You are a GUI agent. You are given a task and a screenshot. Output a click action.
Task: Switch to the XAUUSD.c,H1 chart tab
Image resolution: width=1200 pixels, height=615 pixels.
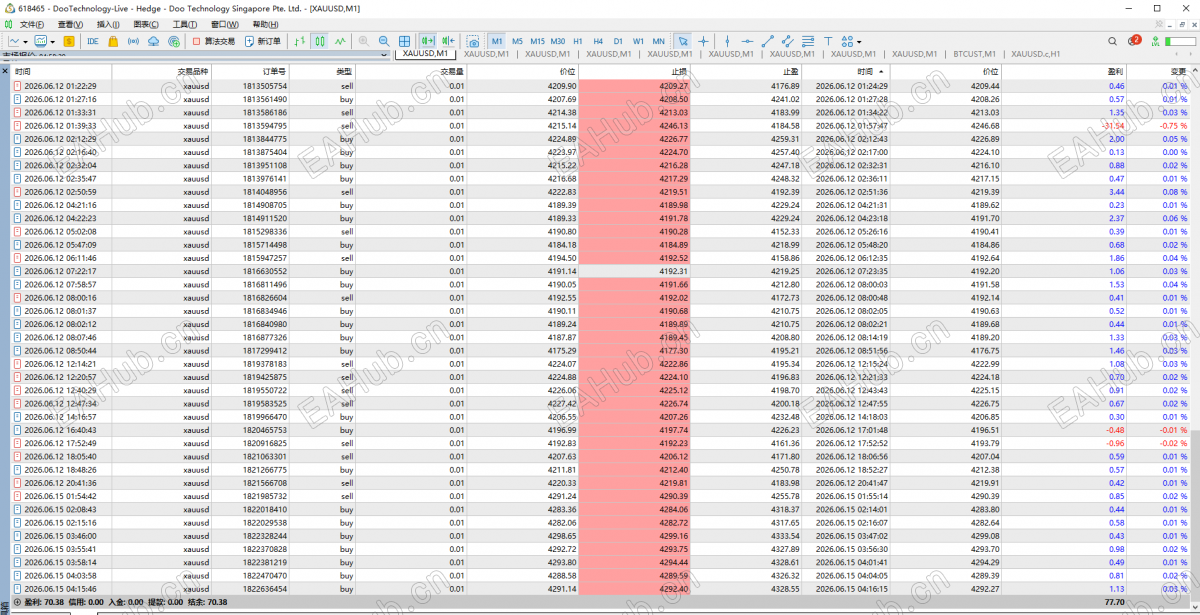[1037, 54]
